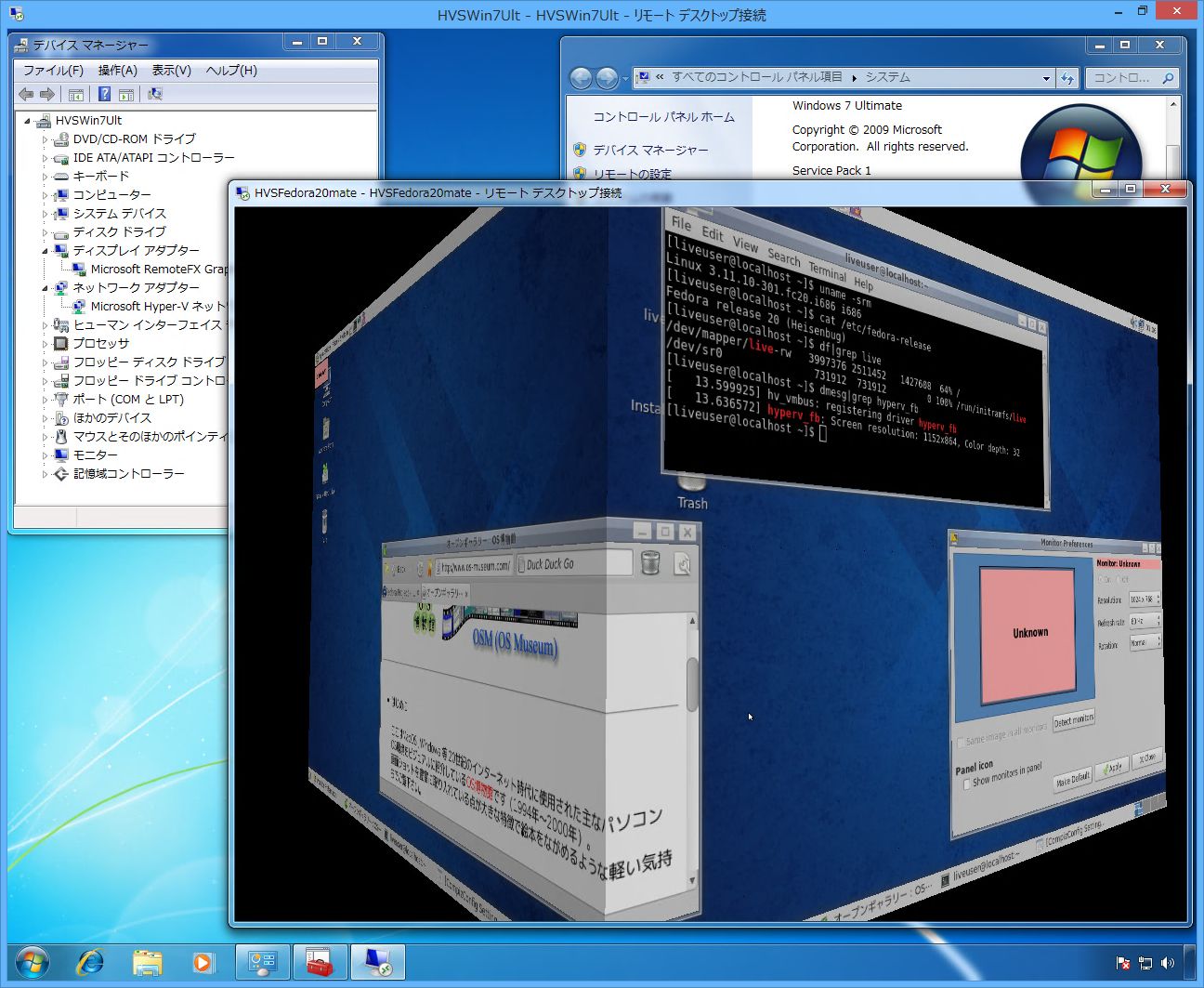Open the ファイル(F) menu
Screen dimensions: 1204x988
pyautogui.click(x=53, y=70)
